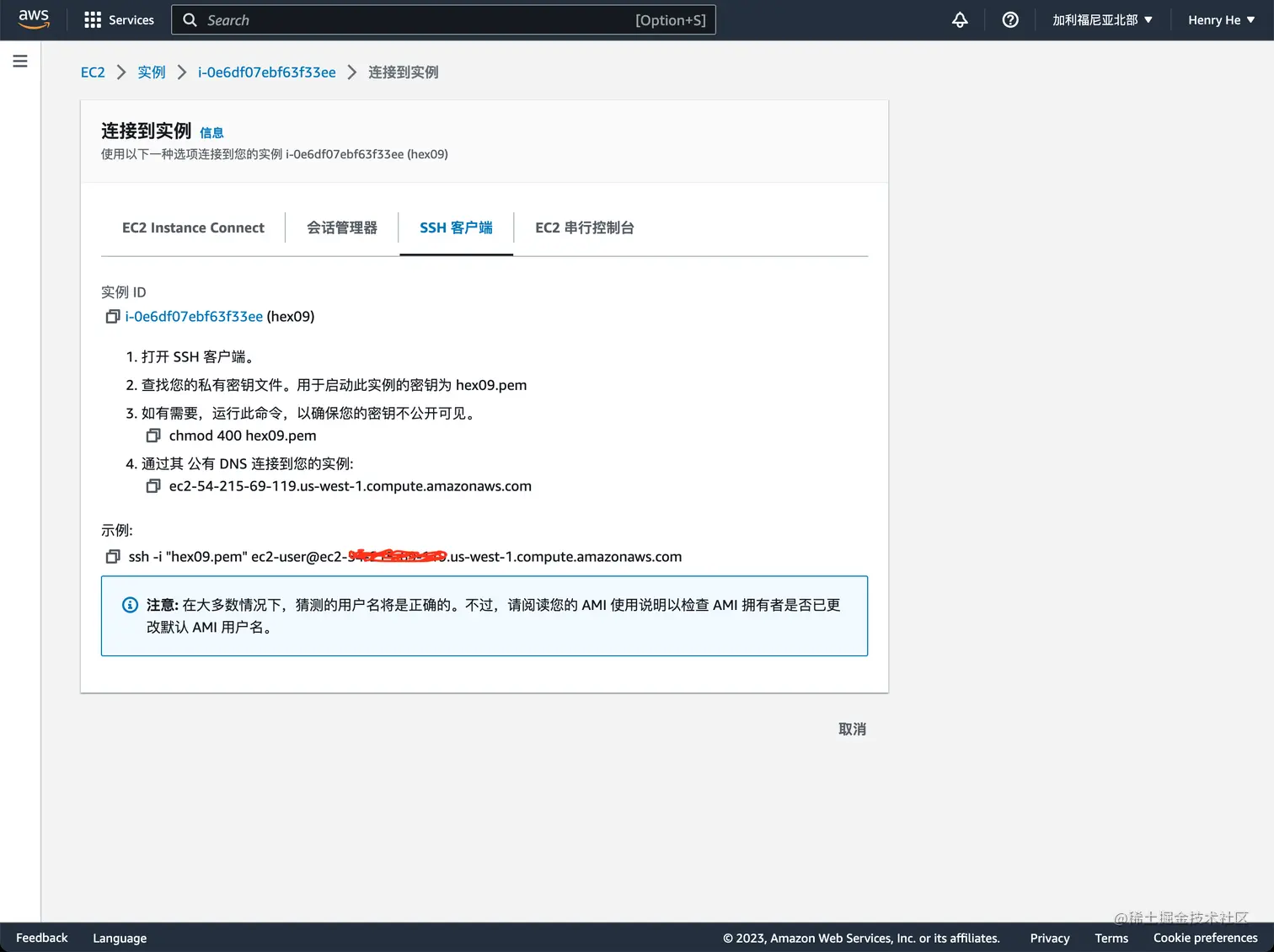The width and height of the screenshot is (1274, 952).
Task: Switch to the 会话管理器 tab
Action: (342, 227)
